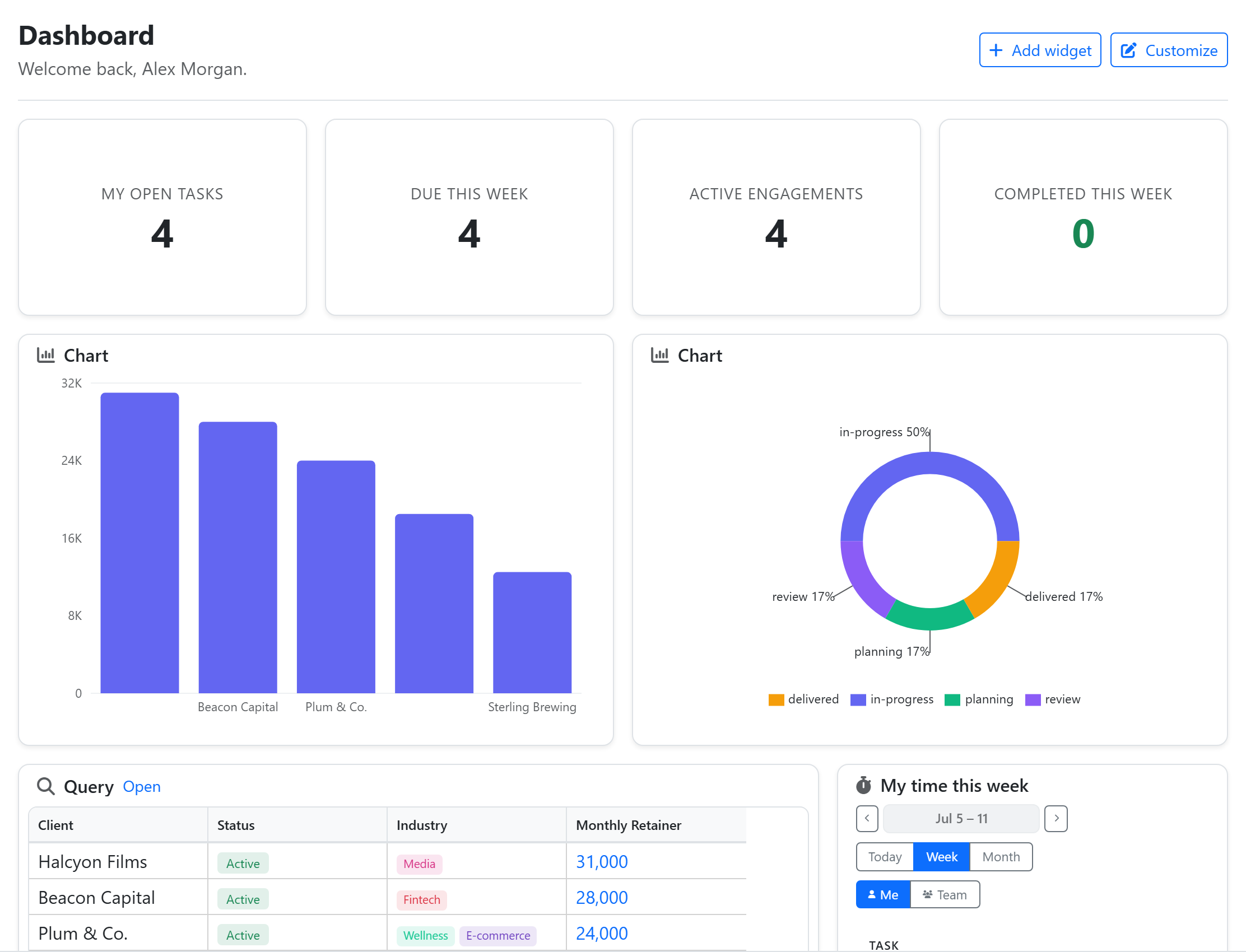This screenshot has height=952, width=1246.
Task: Click the magnifier icon beside Query
Action: pos(46,787)
